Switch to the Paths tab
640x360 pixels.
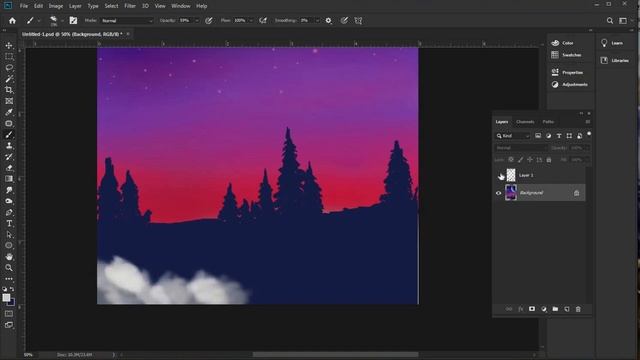click(548, 122)
